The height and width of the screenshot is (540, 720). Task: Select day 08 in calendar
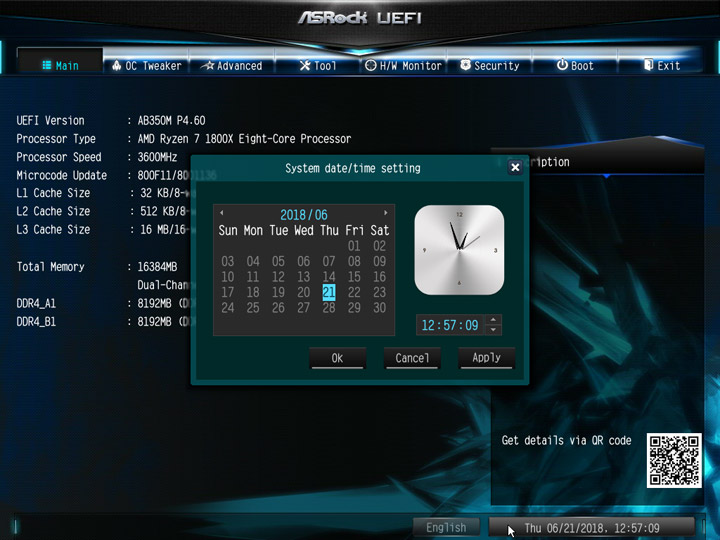click(354, 262)
